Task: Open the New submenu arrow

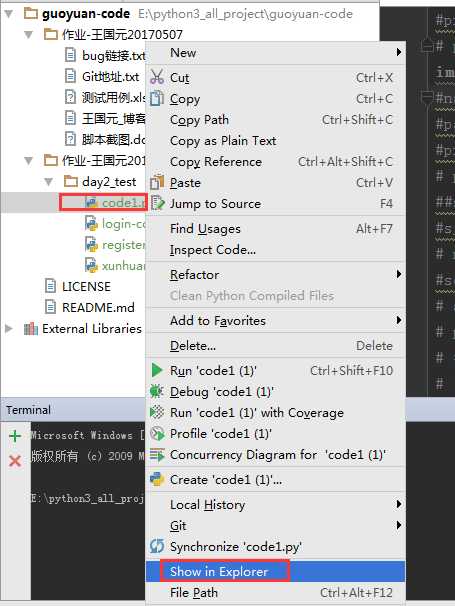Action: point(399,52)
